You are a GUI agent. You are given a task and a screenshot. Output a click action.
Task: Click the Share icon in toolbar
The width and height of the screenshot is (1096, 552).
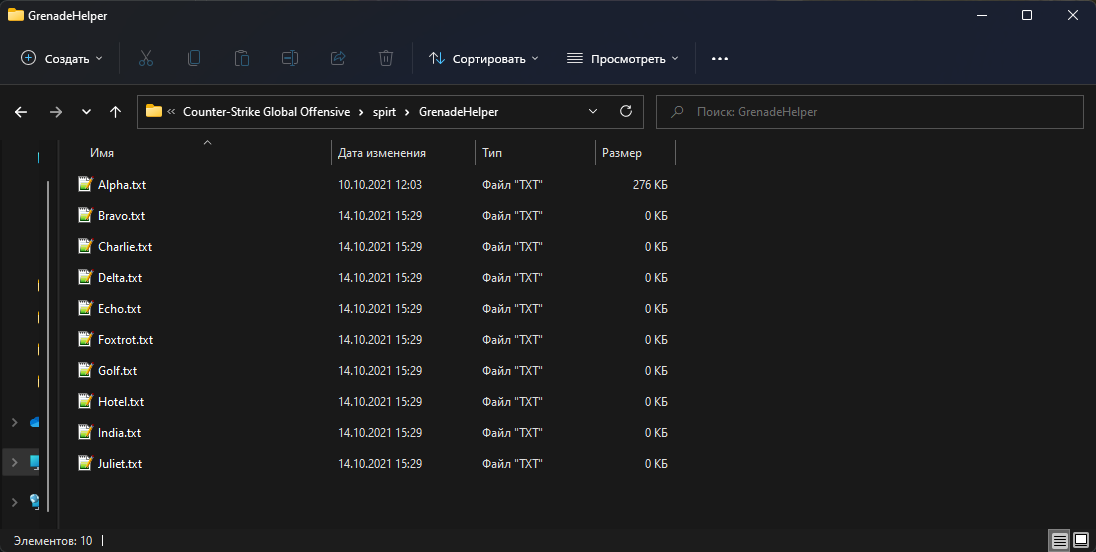click(338, 59)
